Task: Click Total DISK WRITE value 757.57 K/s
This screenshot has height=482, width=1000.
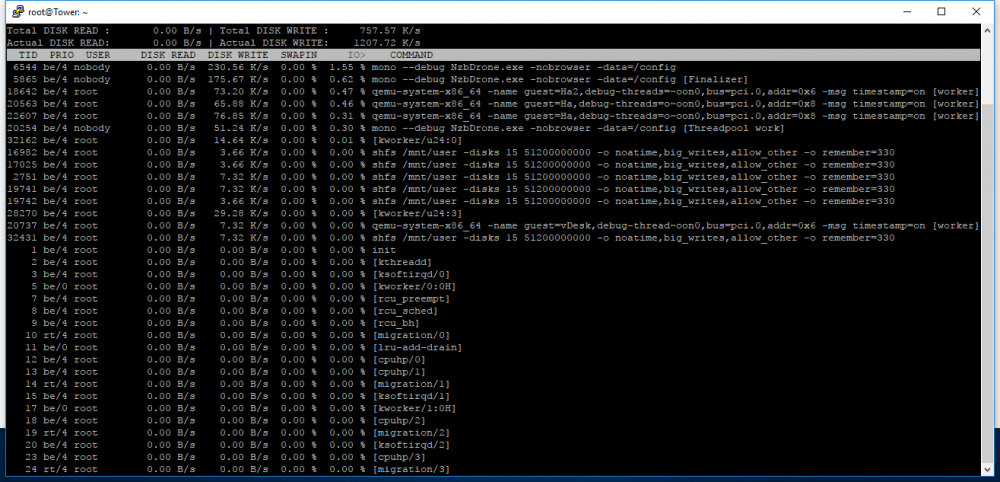Action: (390, 31)
